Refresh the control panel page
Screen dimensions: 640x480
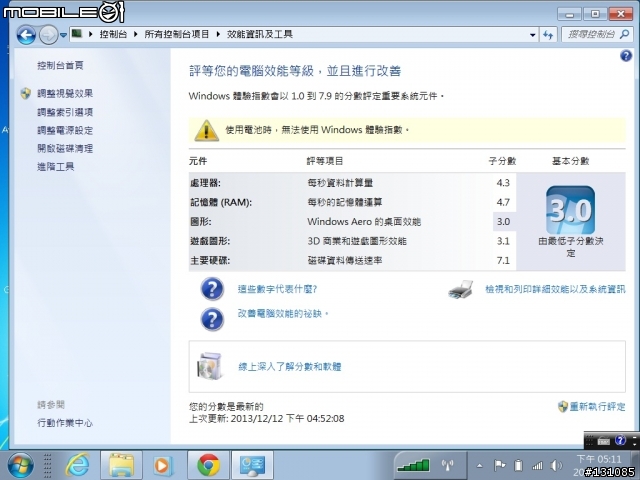[x=548, y=35]
